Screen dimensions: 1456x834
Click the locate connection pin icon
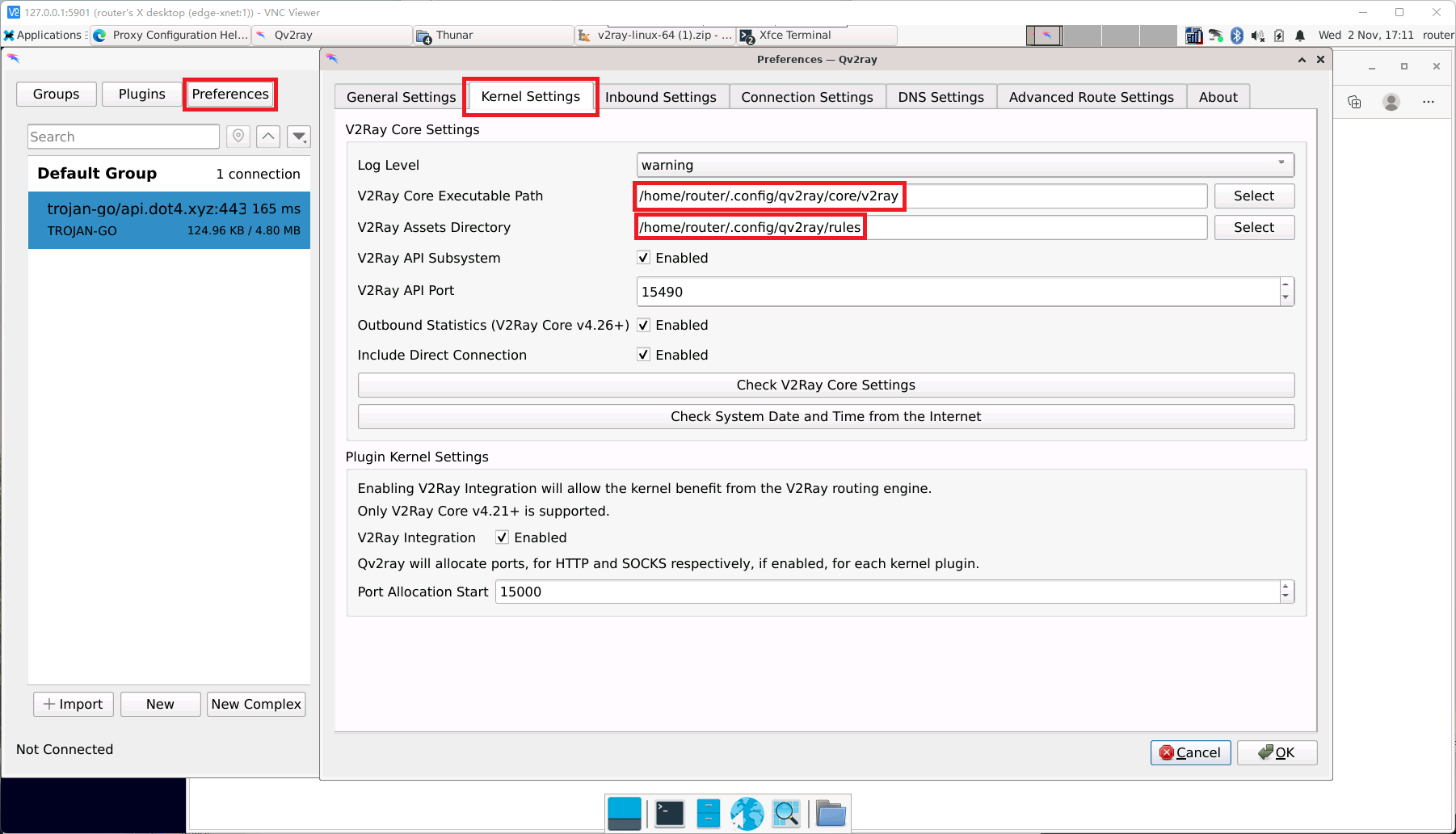click(238, 137)
